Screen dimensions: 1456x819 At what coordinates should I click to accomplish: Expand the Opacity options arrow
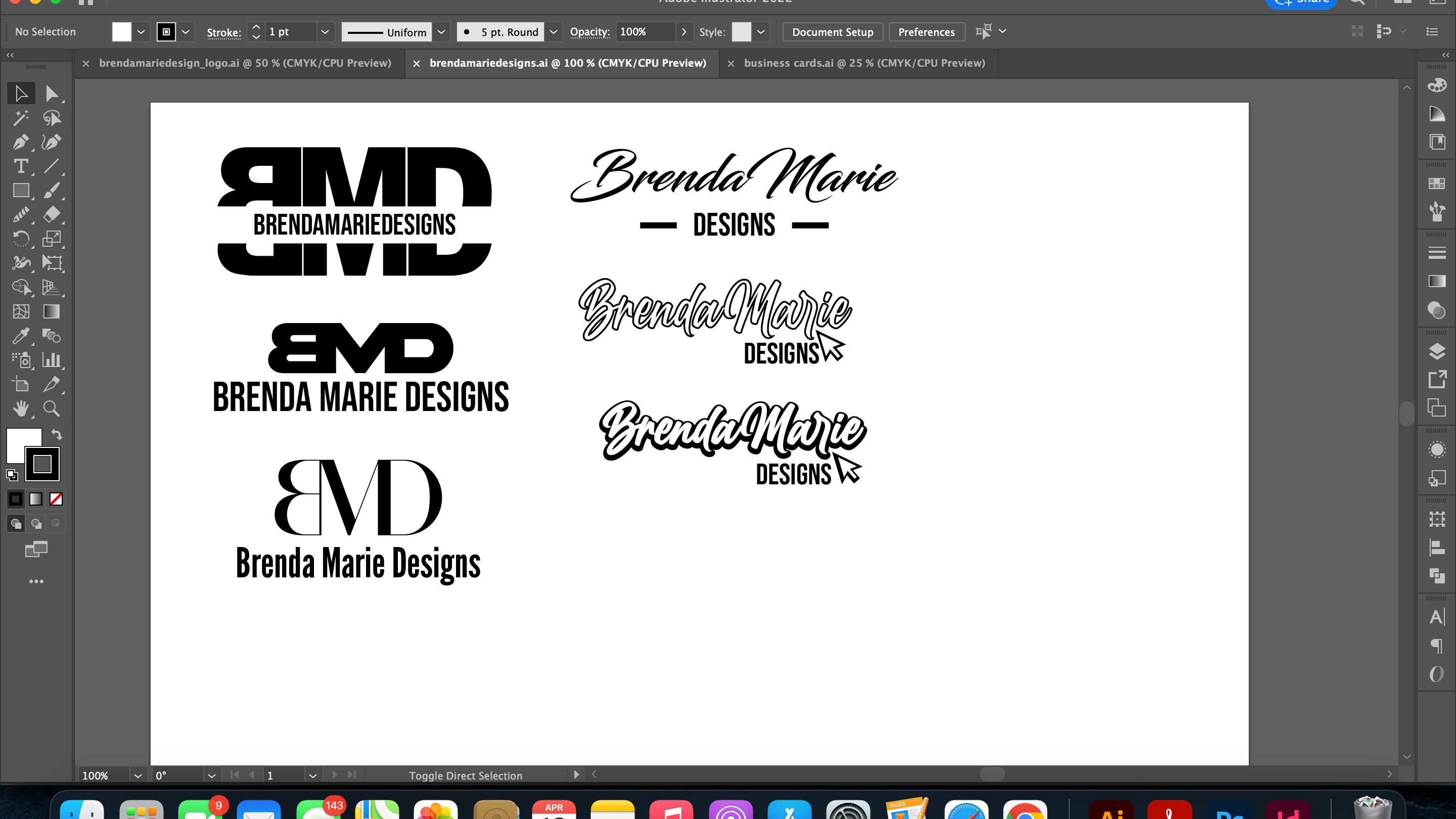pos(684,32)
